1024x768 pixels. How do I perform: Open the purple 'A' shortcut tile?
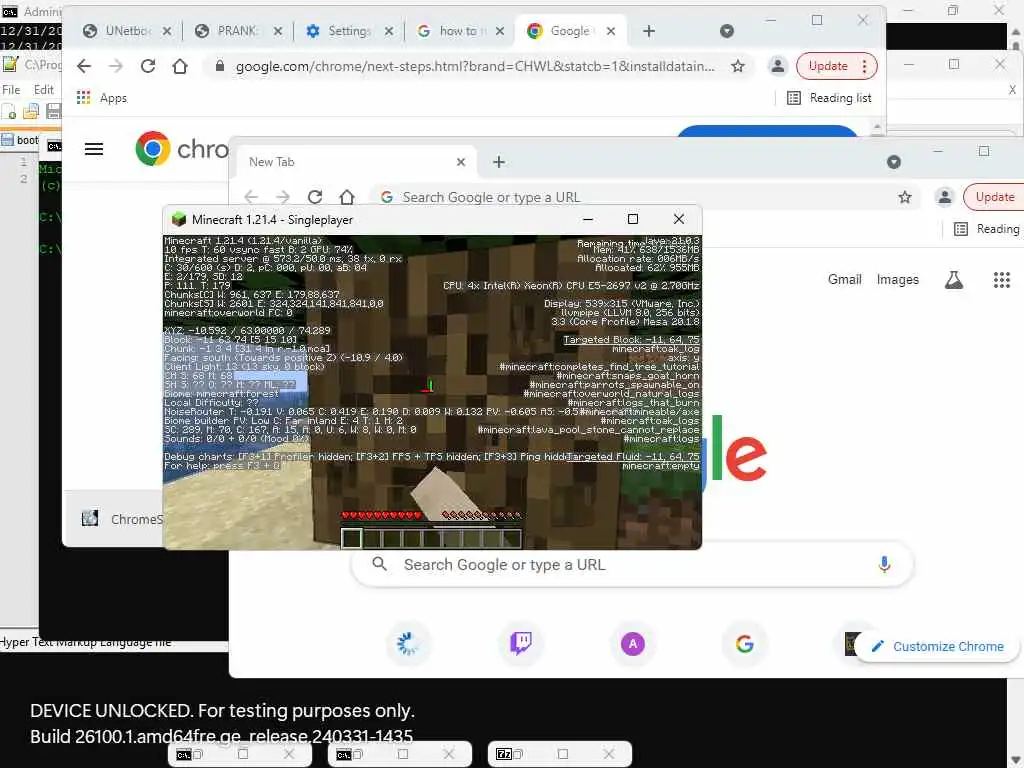(x=633, y=644)
